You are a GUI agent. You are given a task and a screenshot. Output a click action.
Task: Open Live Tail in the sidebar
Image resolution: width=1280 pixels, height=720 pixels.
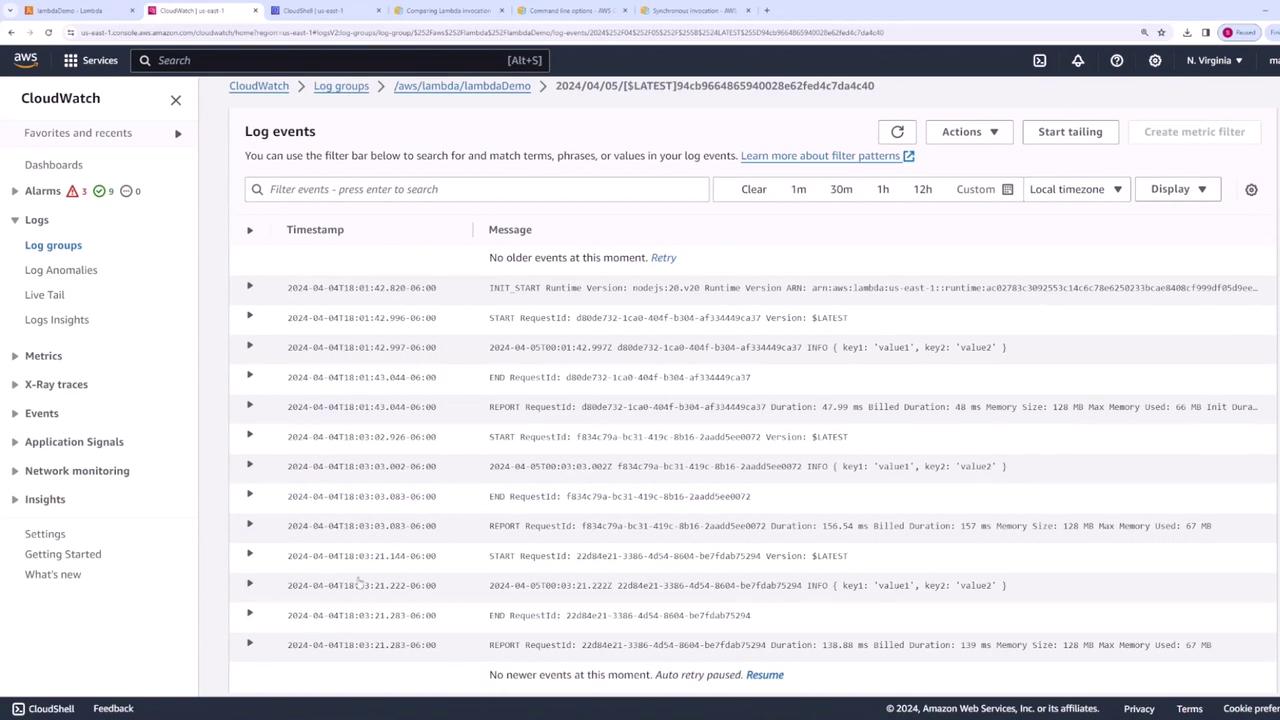pyautogui.click(x=45, y=295)
